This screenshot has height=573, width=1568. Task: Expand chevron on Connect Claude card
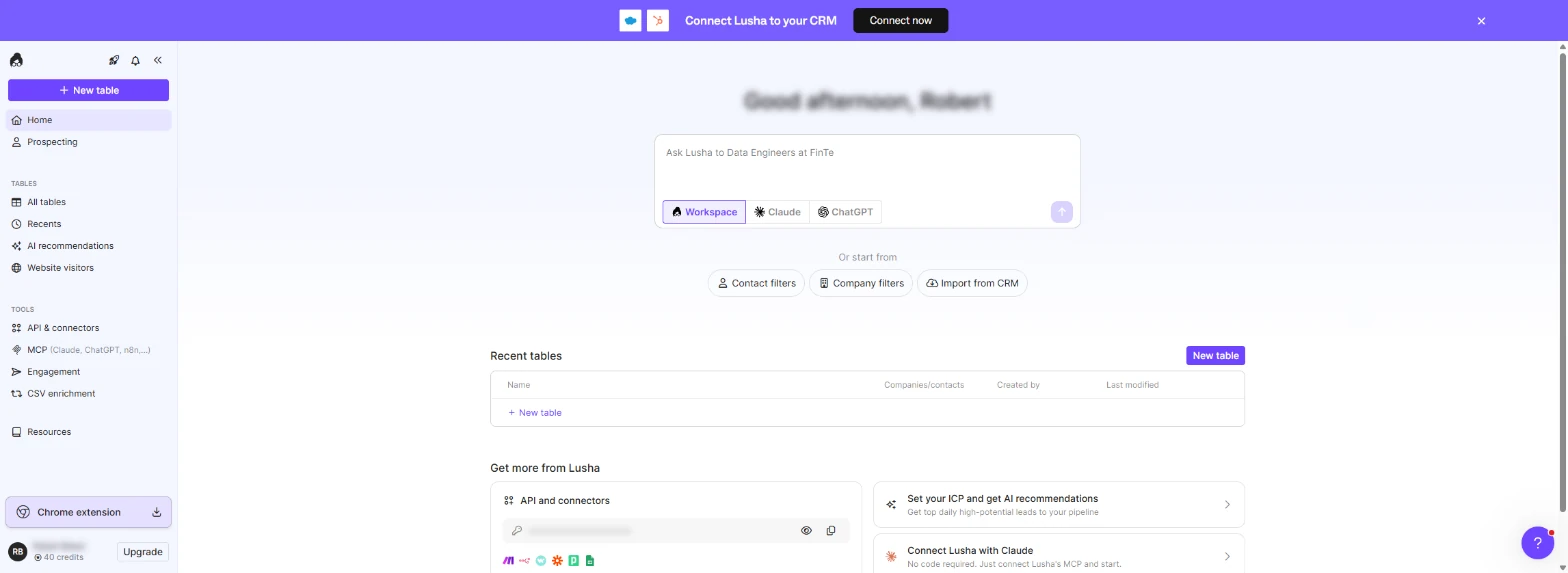pyautogui.click(x=1227, y=557)
